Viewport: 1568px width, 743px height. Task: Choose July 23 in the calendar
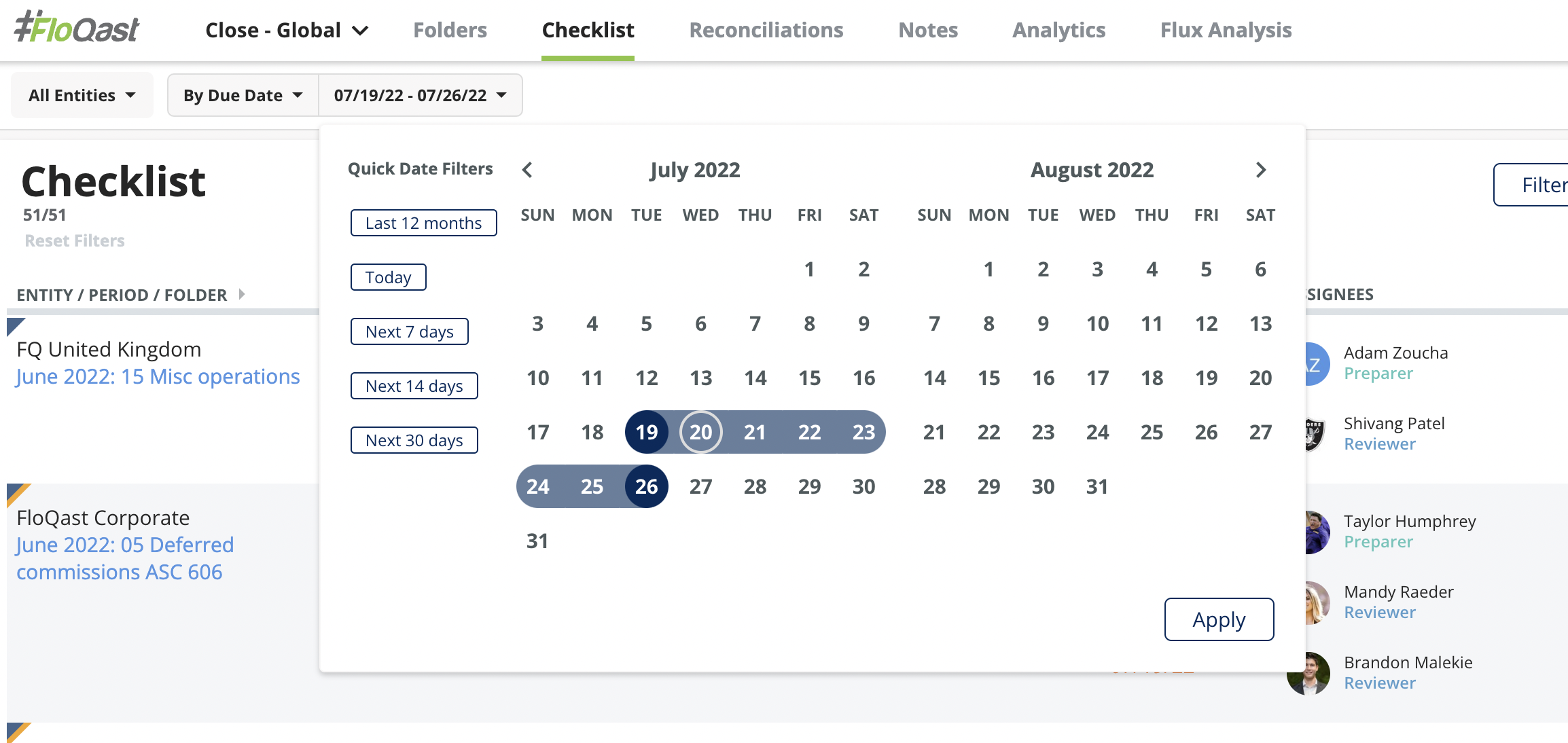pyautogui.click(x=864, y=432)
